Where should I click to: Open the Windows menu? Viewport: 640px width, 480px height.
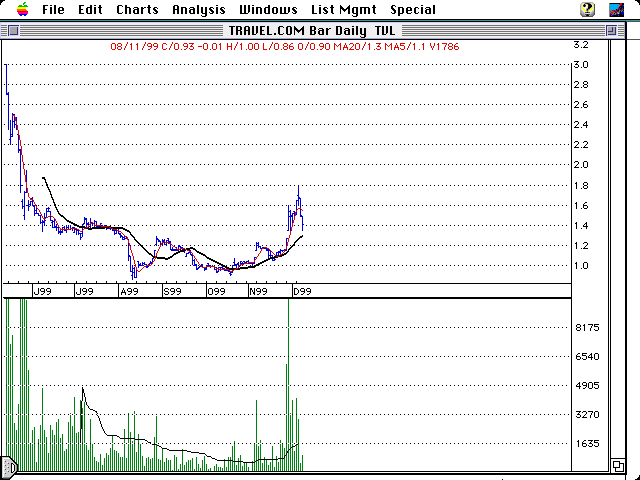click(x=268, y=9)
